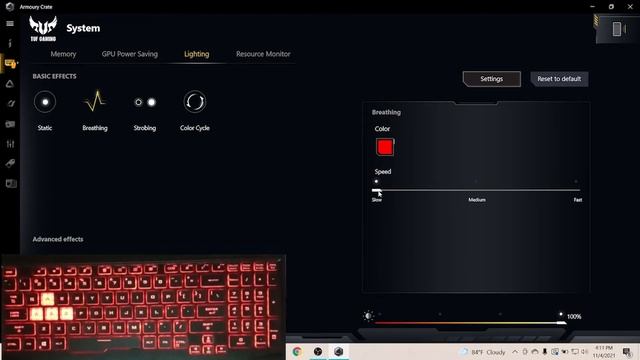Open Google Chrome from the taskbar
This screenshot has height=360, width=640.
297,351
